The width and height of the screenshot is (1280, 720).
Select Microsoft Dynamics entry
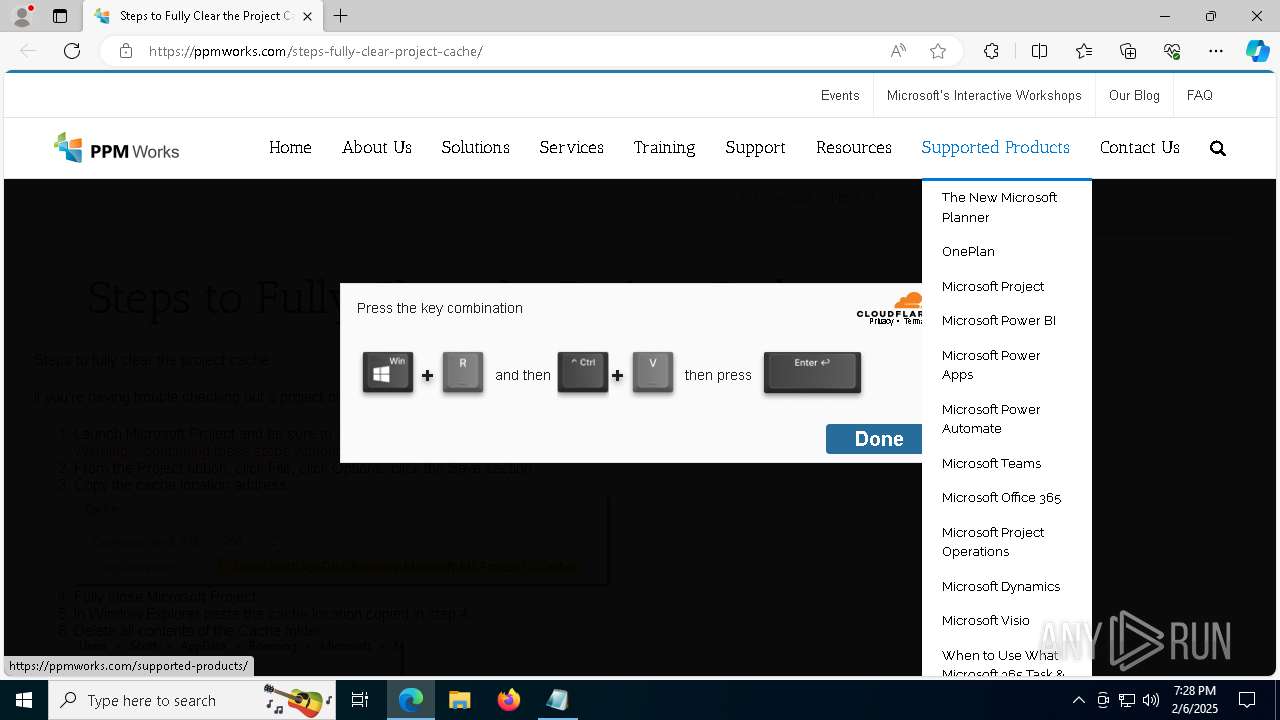coord(1001,587)
